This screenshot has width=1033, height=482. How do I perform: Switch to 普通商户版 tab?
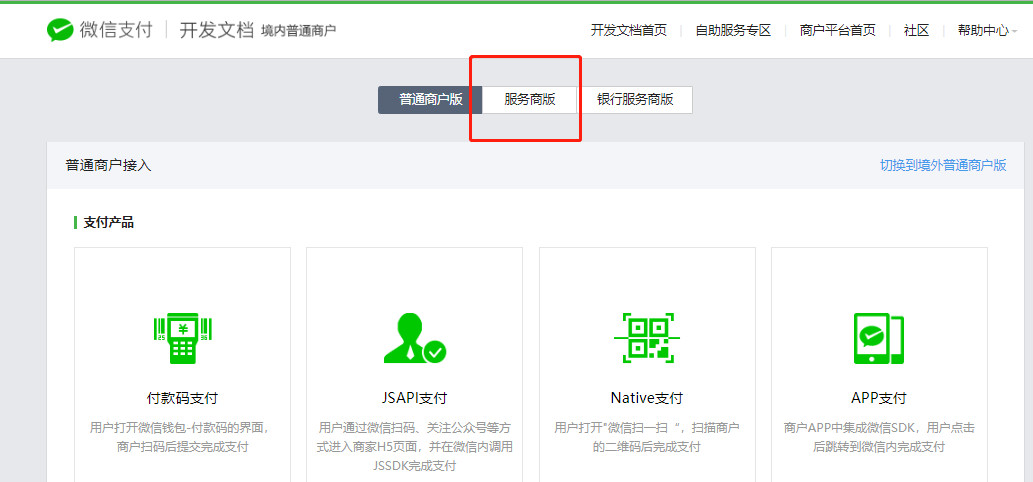point(431,100)
